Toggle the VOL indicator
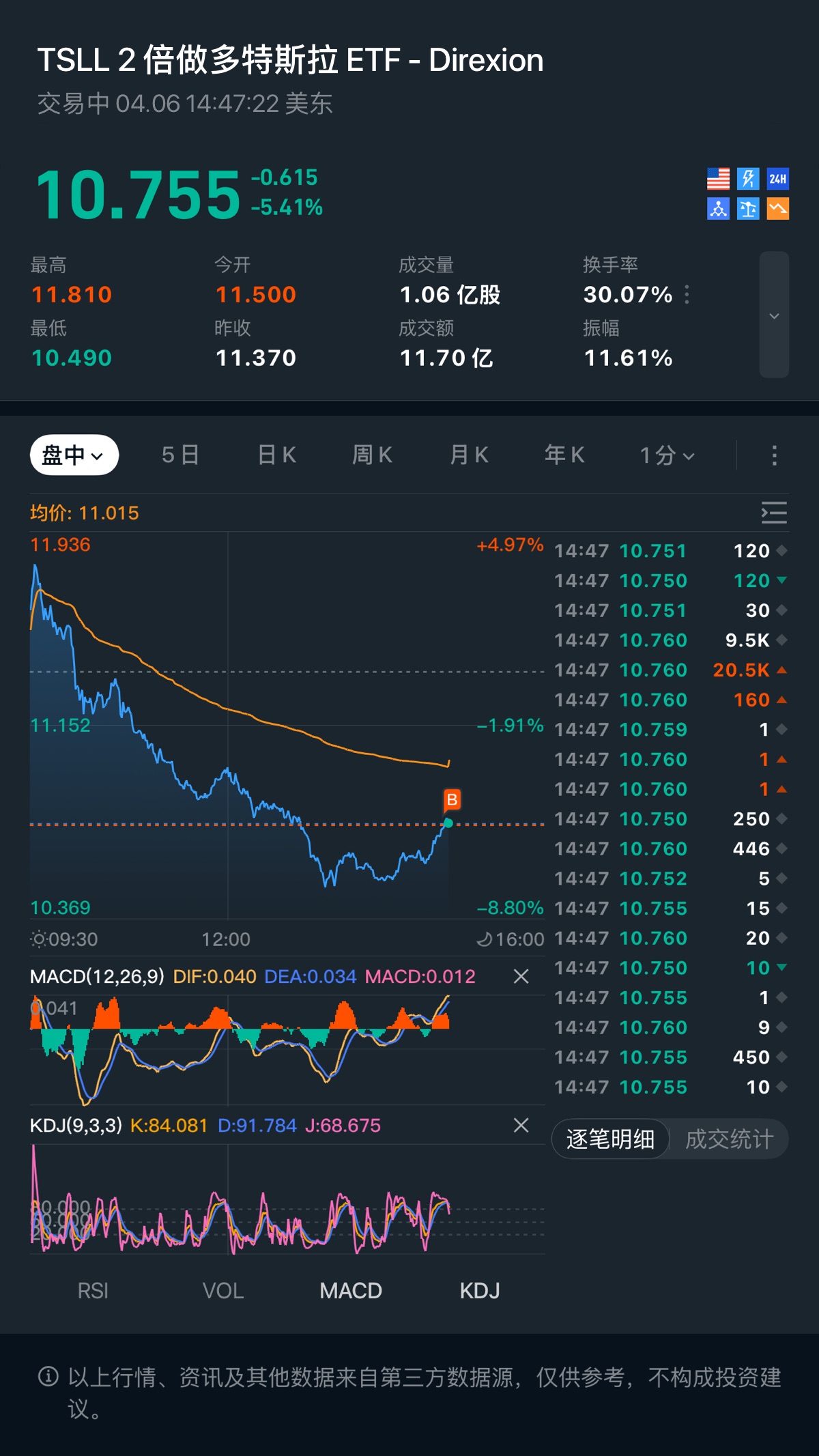Viewport: 819px width, 1456px height. 223,1291
